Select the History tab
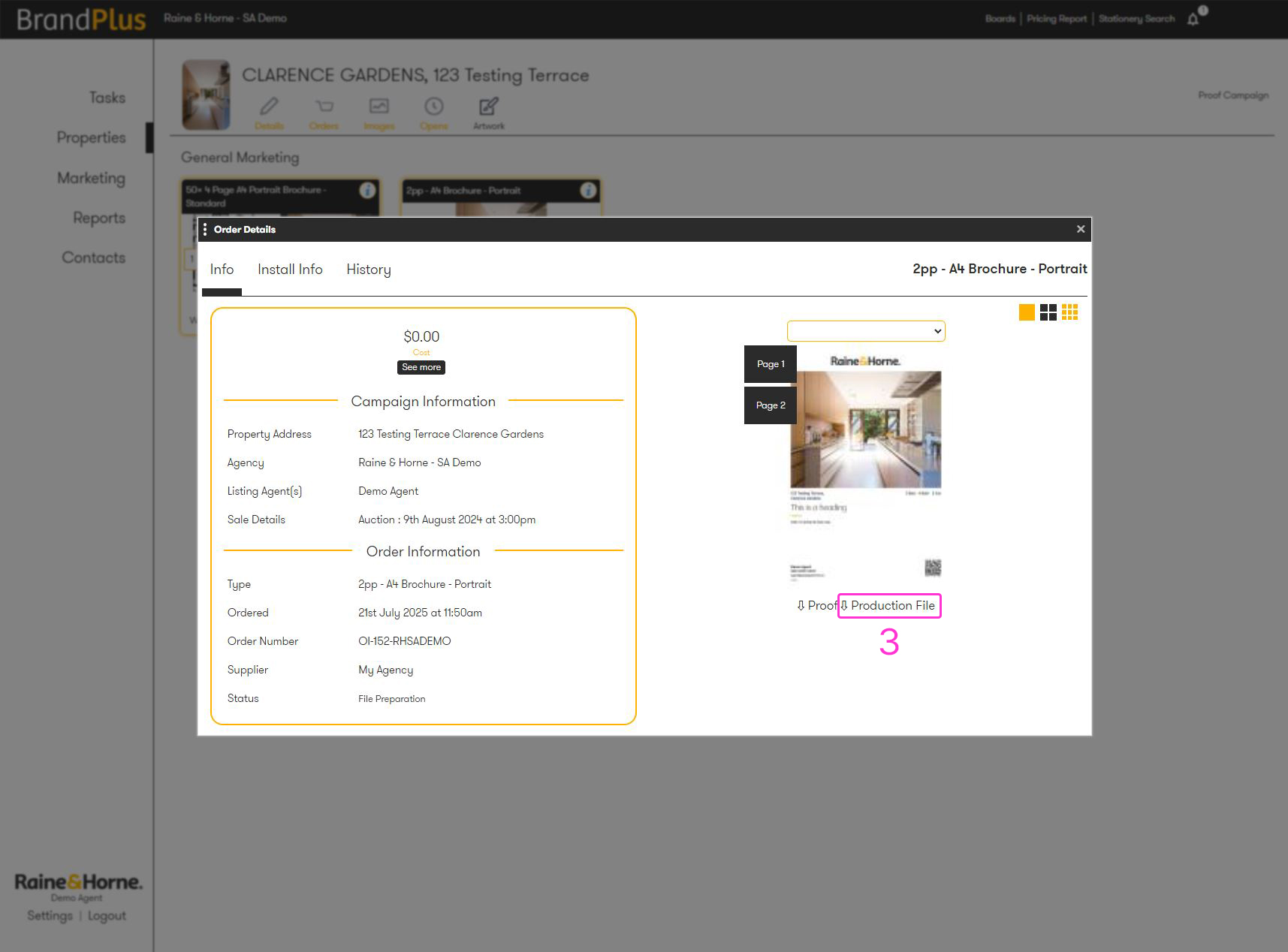Screen dimensions: 1288x952 tap(369, 270)
